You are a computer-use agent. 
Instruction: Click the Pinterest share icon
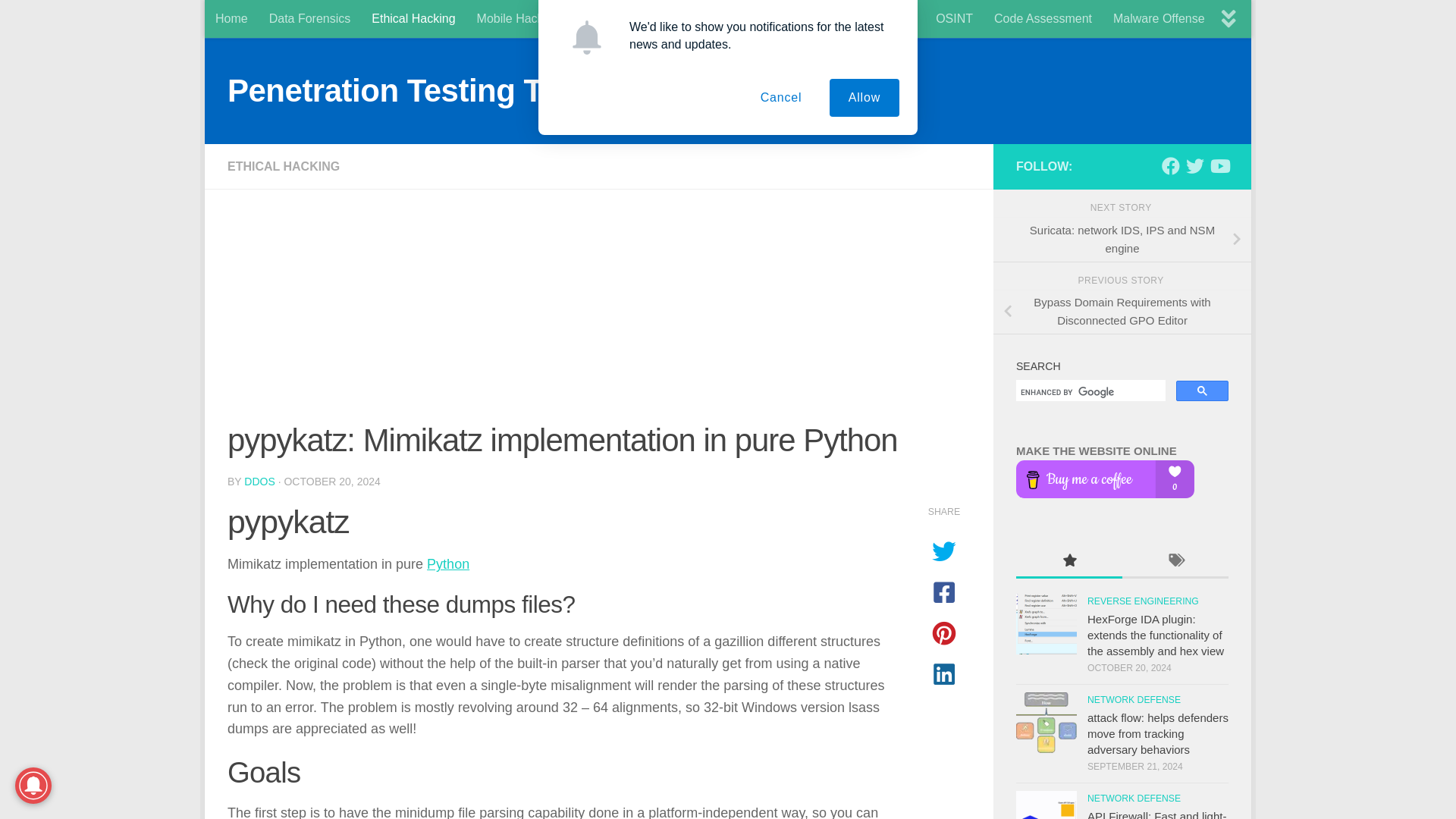click(x=943, y=633)
